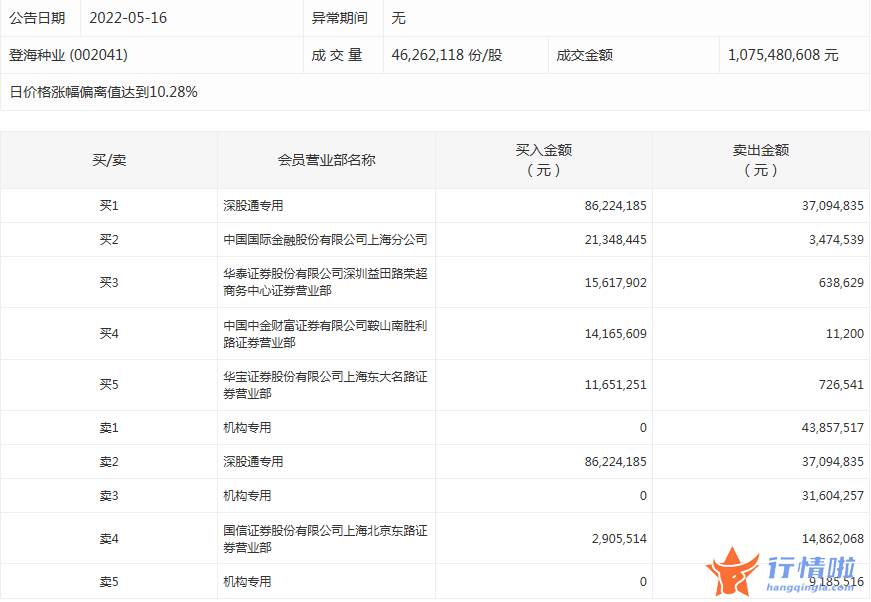
Task: Select buy amount 86,224,185 in 卖2 row
Action: click(615, 461)
